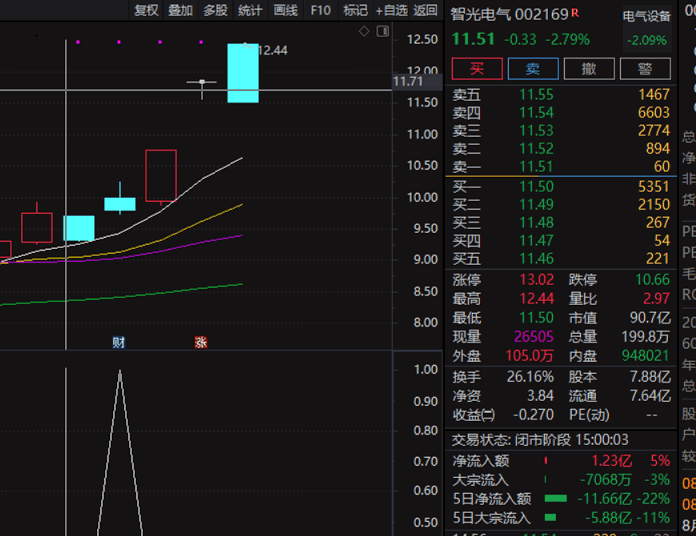The image size is (696, 536).
Task: Click the red R badge beside 002169
Action: tap(575, 13)
